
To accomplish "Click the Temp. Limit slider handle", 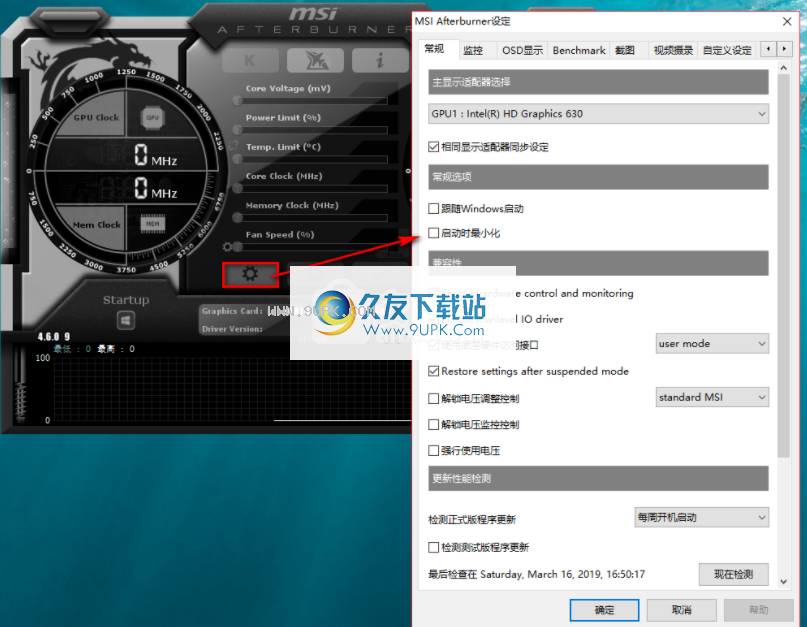I will point(237,160).
